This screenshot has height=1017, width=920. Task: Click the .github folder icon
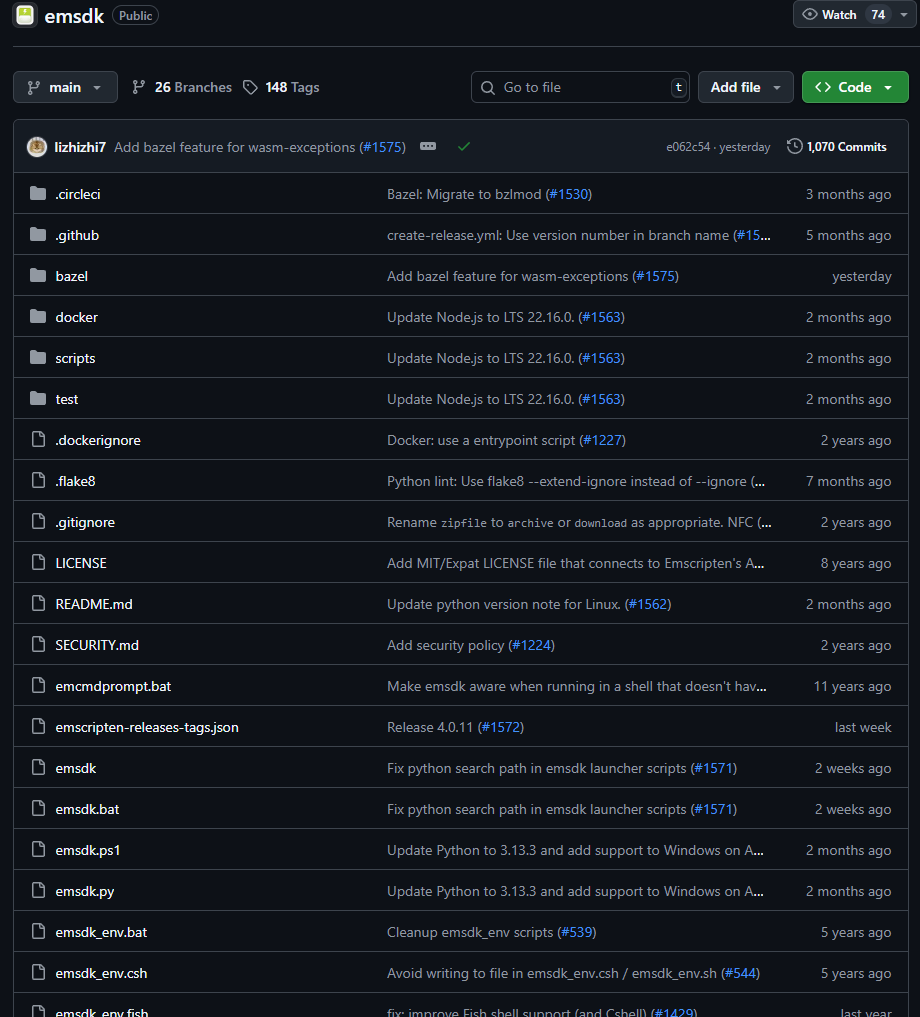(x=38, y=234)
